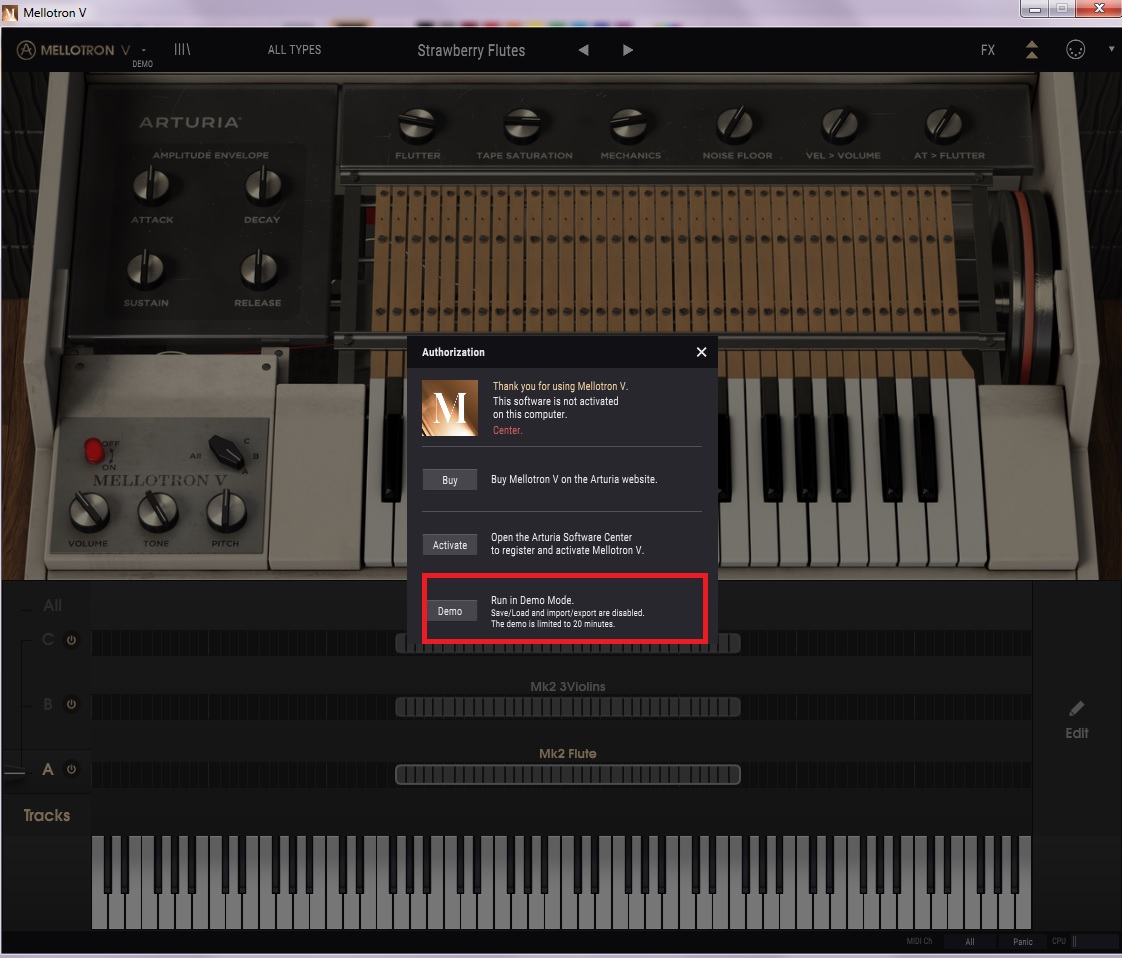Open MIDI channel All selector
Viewport: 1122px width, 958px height.
tap(970, 942)
